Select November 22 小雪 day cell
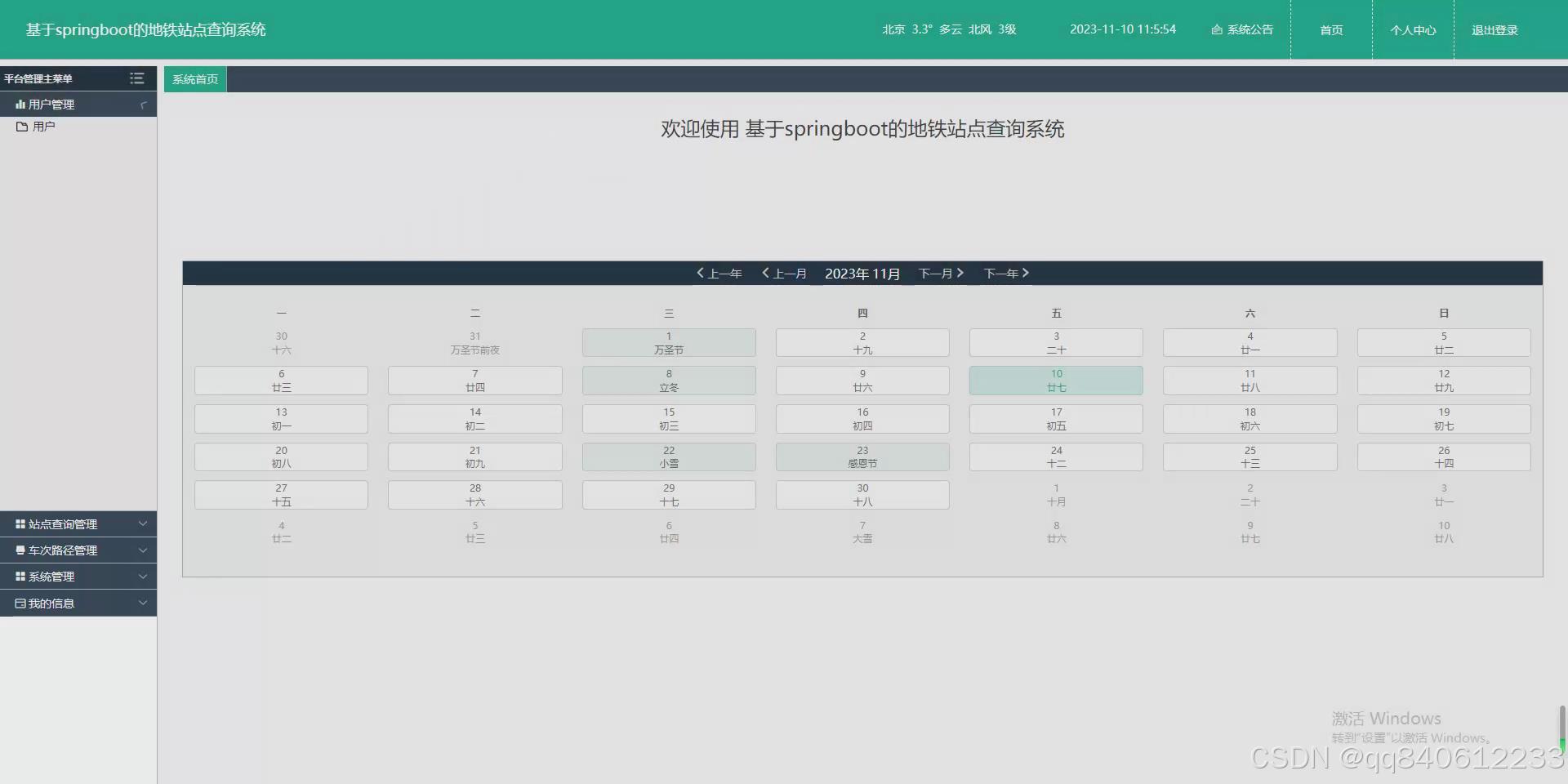 (669, 457)
